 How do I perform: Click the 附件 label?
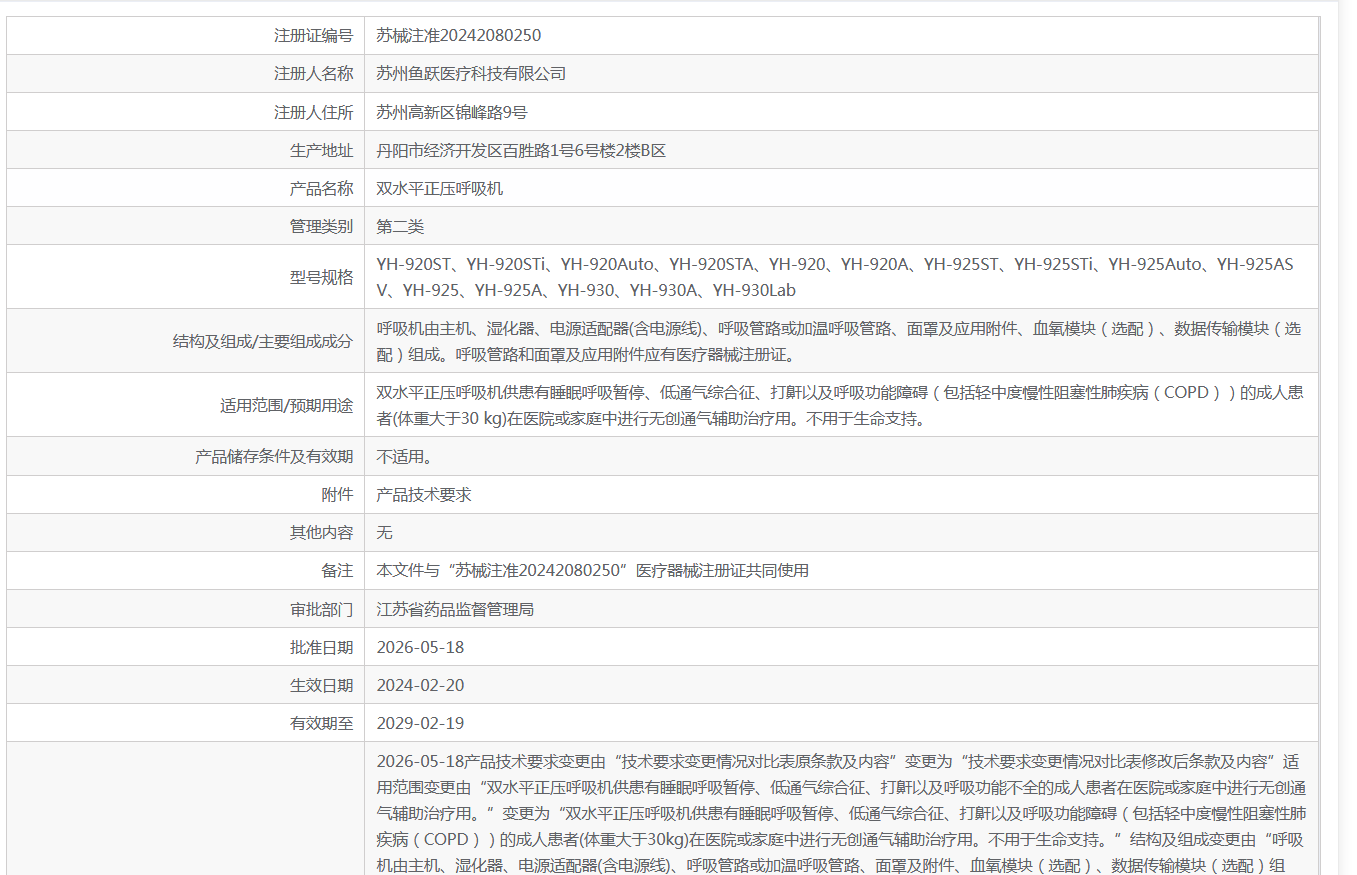pos(337,494)
